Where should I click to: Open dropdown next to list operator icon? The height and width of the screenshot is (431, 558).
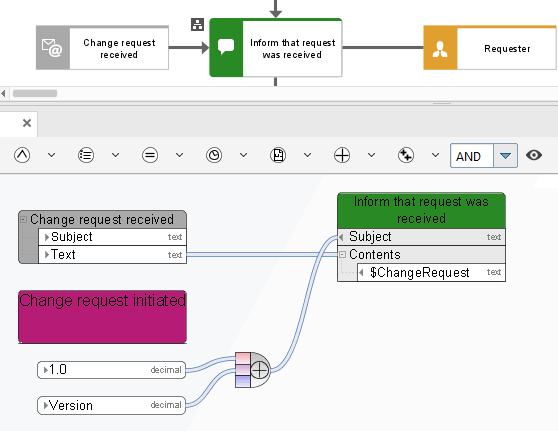coord(115,155)
